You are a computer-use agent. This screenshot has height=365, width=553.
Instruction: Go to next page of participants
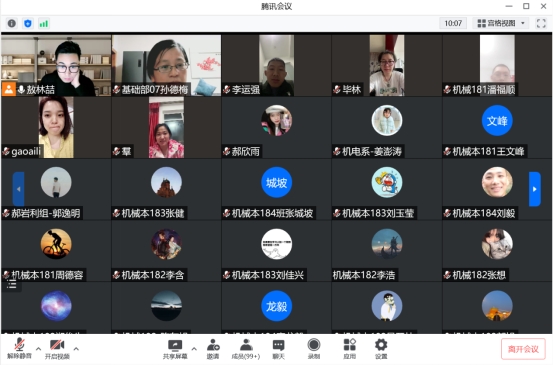coord(535,189)
